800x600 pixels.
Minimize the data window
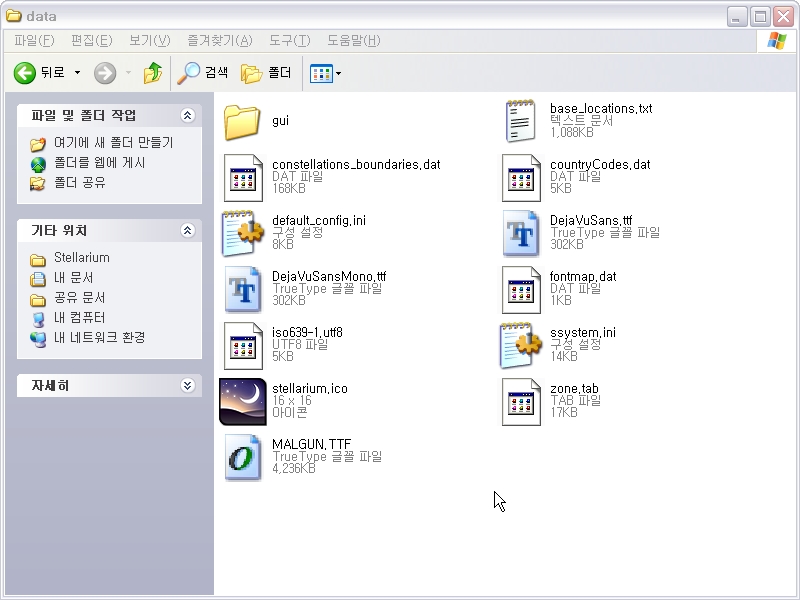(x=737, y=17)
